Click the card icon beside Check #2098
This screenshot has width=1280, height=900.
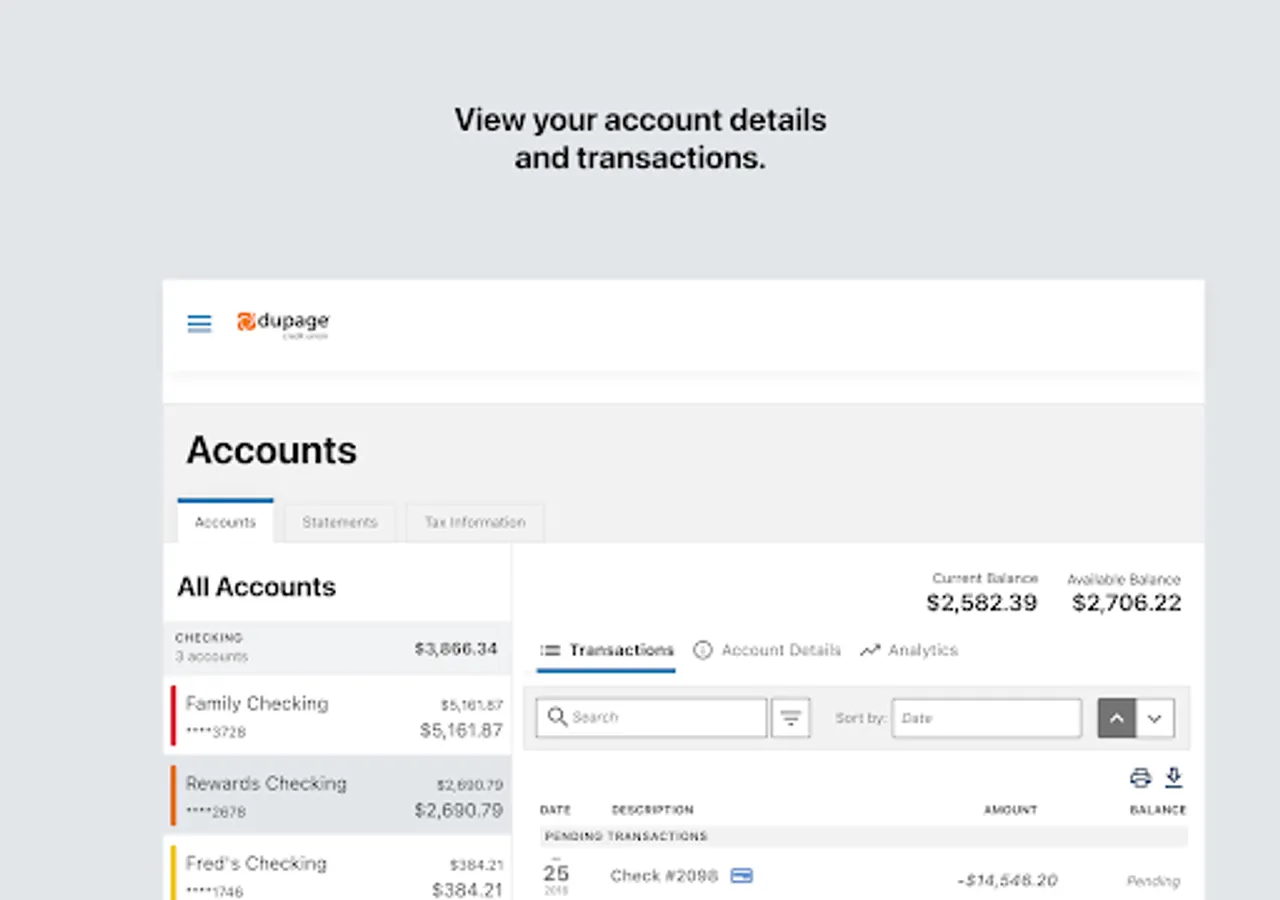741,875
